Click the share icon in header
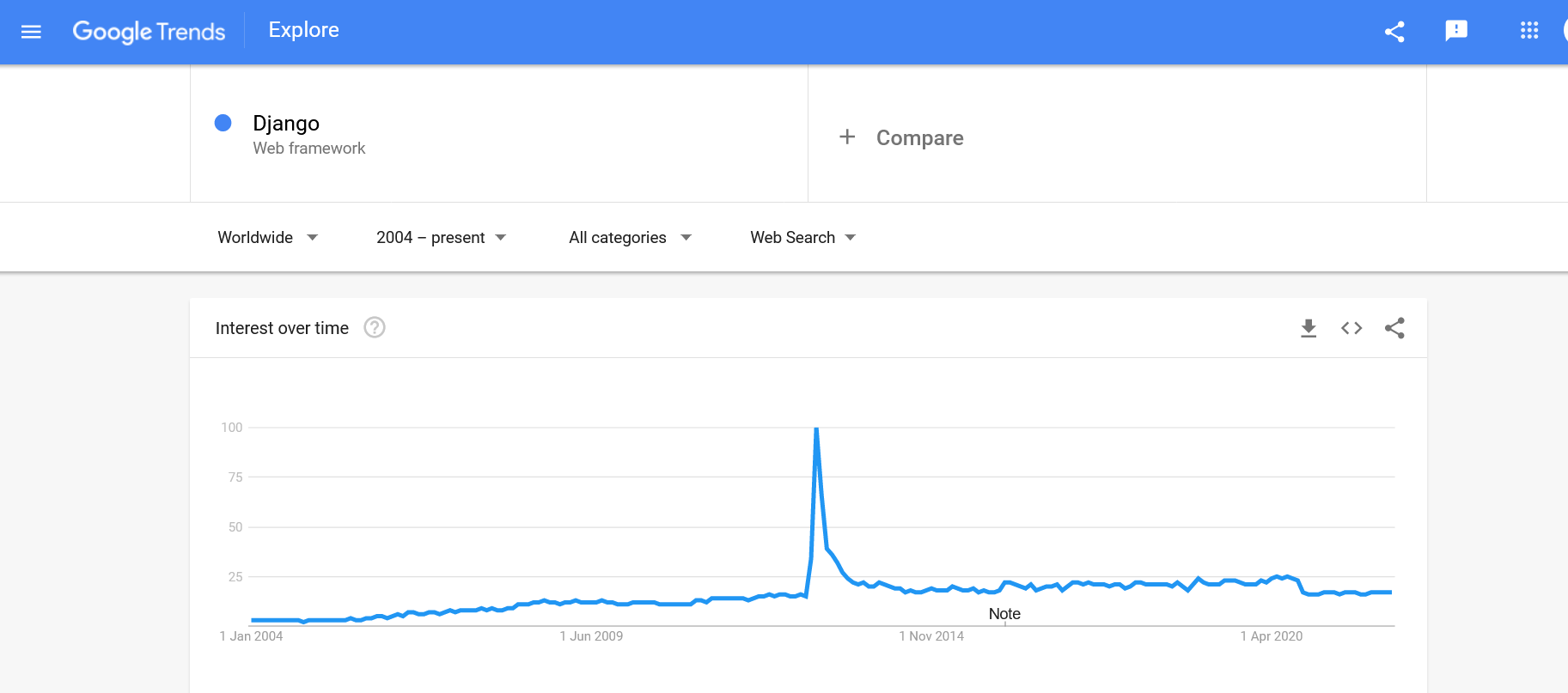This screenshot has width=1568, height=693. coord(1394,32)
